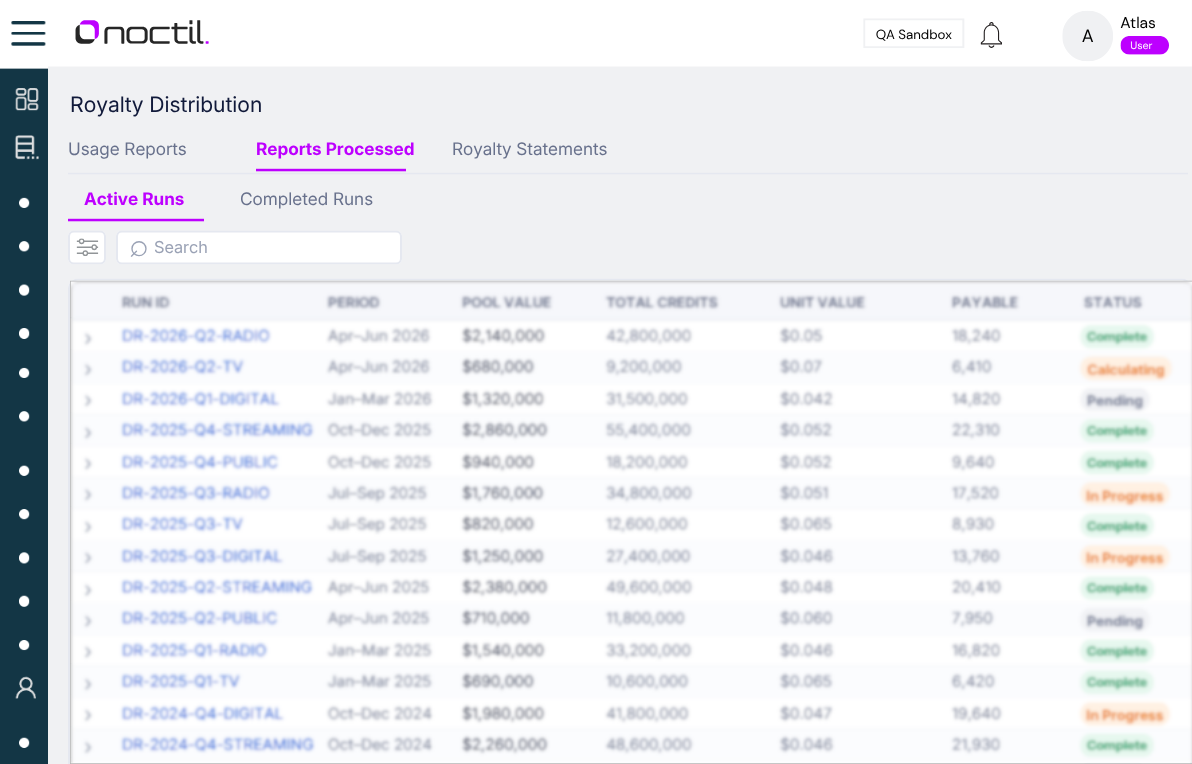Image resolution: width=1192 pixels, height=764 pixels.
Task: Open the hamburger navigation menu
Action: tap(28, 33)
